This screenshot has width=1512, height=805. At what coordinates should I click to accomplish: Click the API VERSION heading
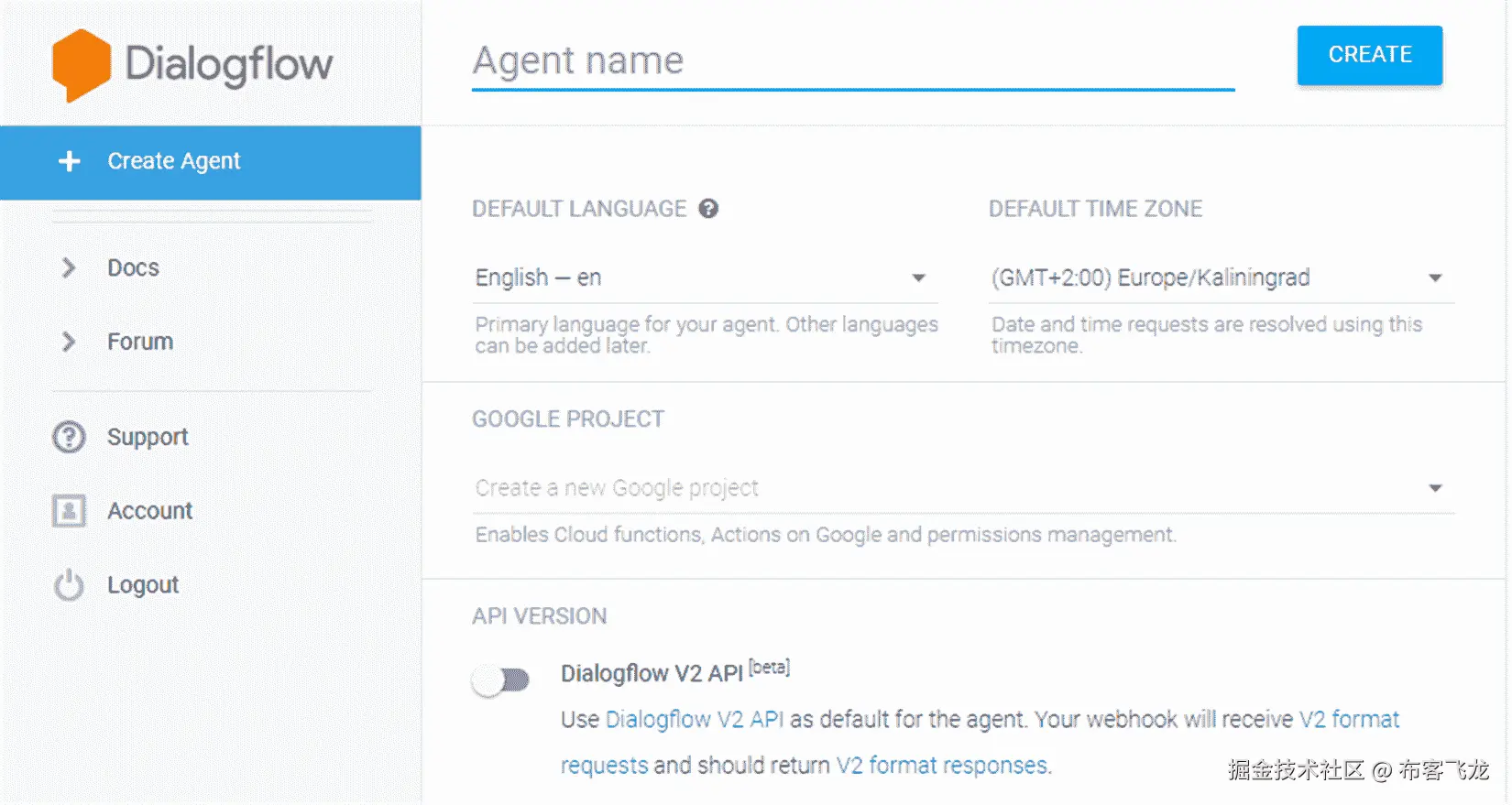point(540,616)
